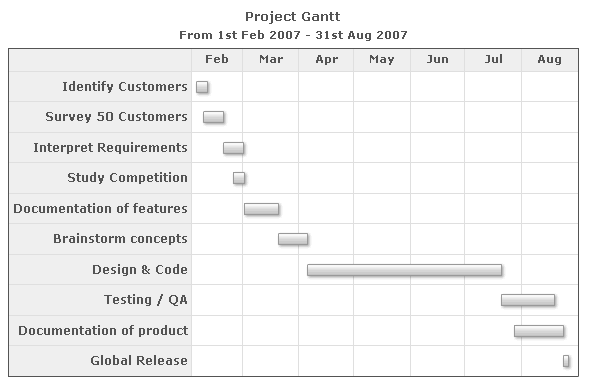589x387 pixels.
Task: Select the Testing / QA bar
Action: point(528,300)
